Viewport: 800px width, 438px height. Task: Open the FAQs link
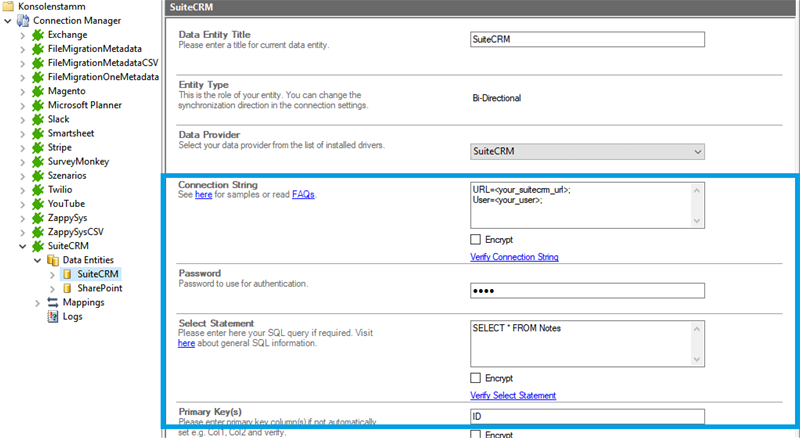[303, 195]
